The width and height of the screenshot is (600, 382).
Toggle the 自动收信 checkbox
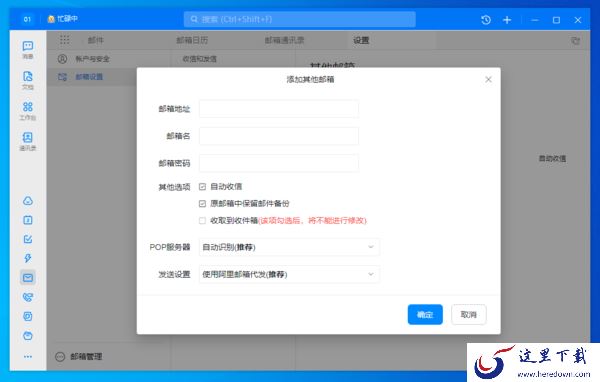[202, 186]
